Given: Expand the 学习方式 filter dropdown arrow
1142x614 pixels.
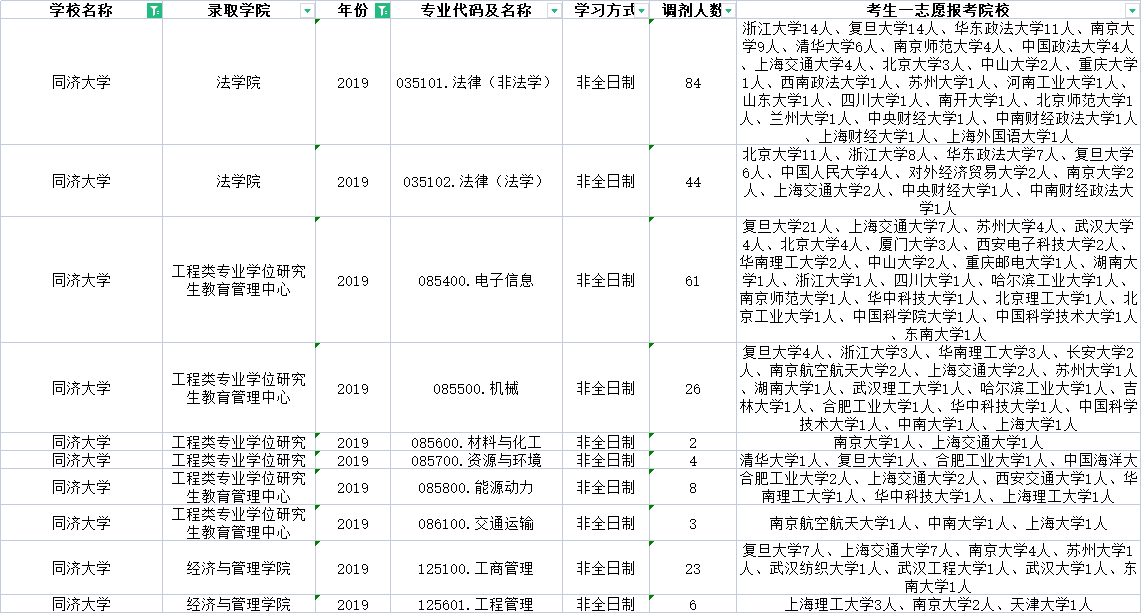Looking at the screenshot, I should [641, 11].
